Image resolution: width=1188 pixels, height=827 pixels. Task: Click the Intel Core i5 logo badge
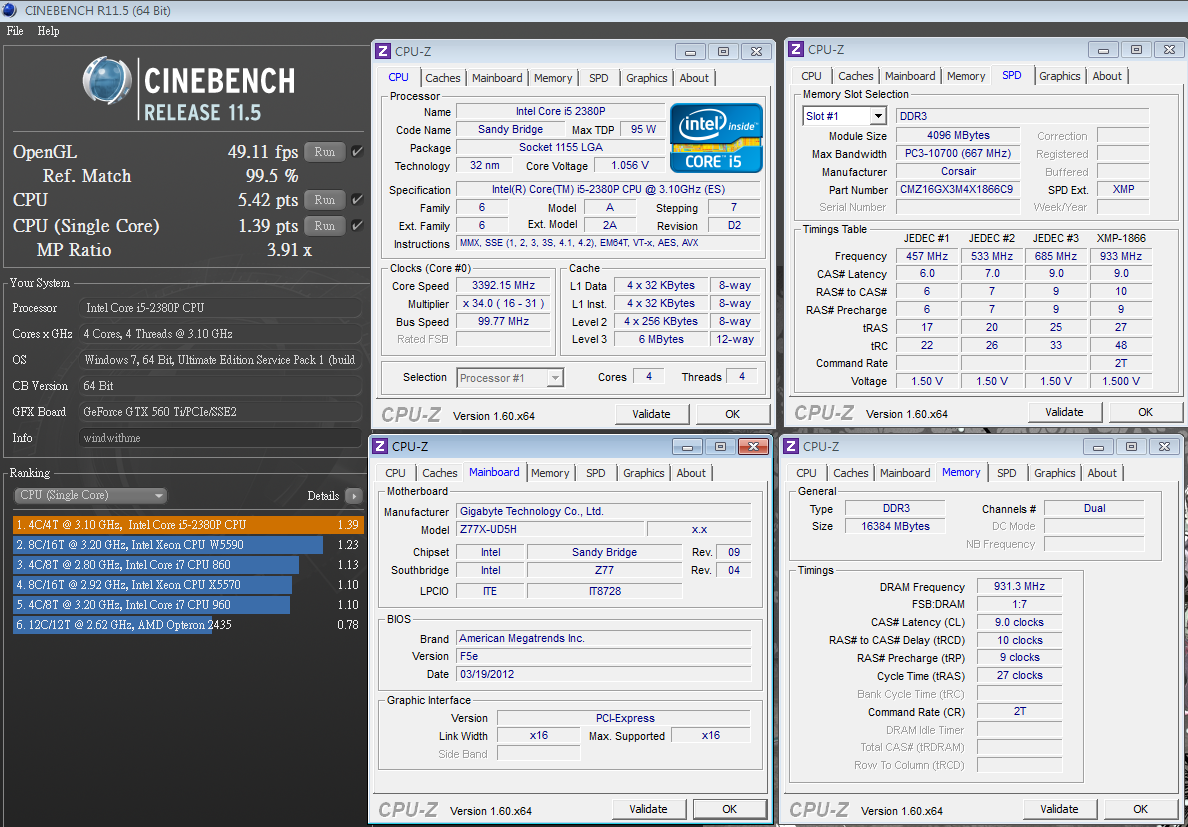coord(717,138)
